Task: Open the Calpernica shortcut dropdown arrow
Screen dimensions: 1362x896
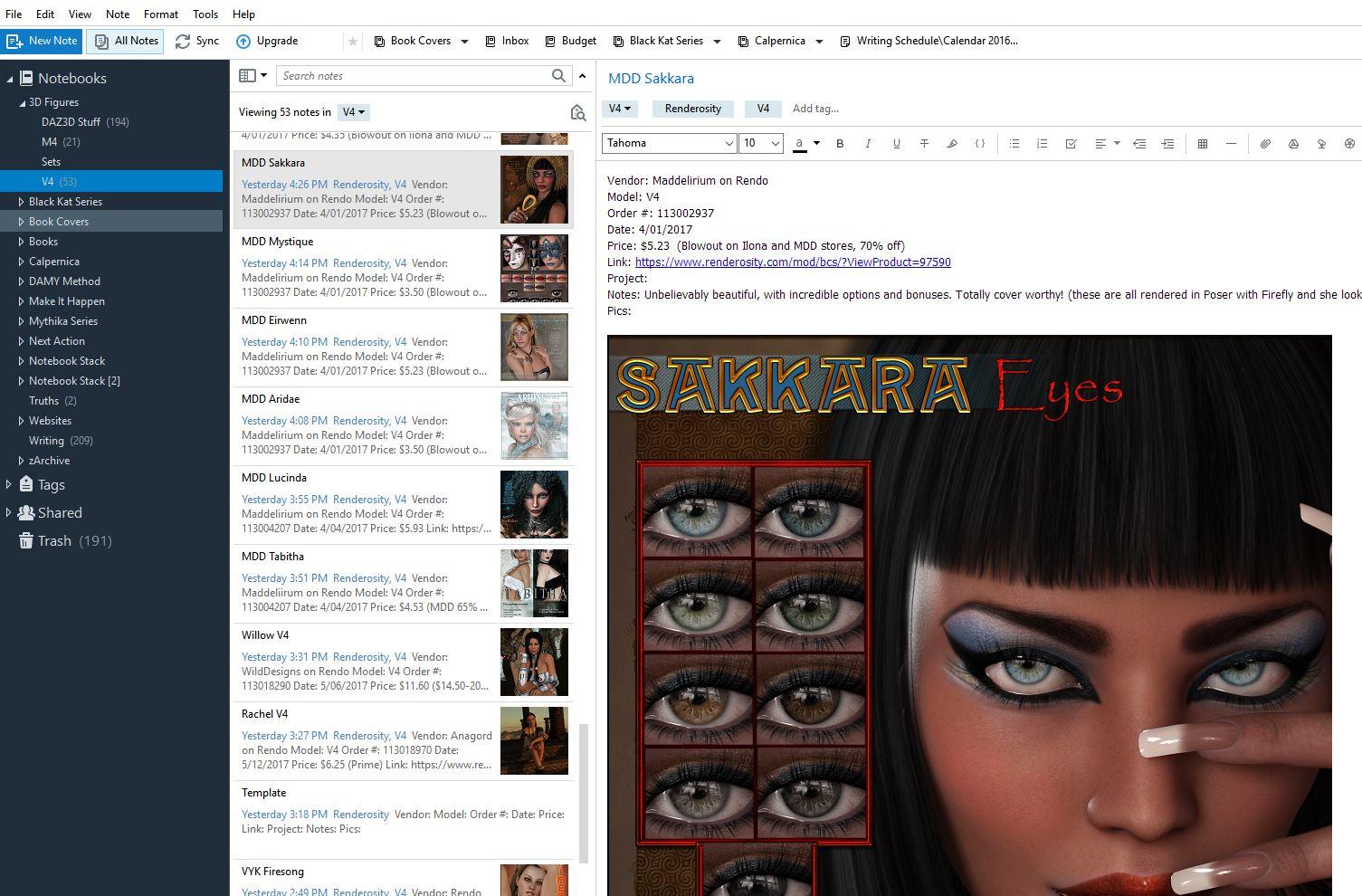Action: 819,41
